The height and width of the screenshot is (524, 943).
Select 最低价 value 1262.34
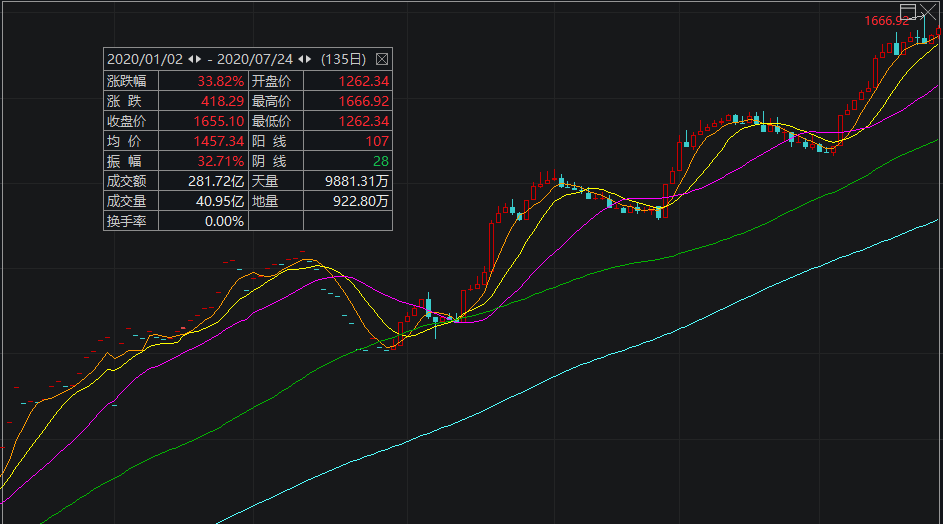pyautogui.click(x=364, y=121)
